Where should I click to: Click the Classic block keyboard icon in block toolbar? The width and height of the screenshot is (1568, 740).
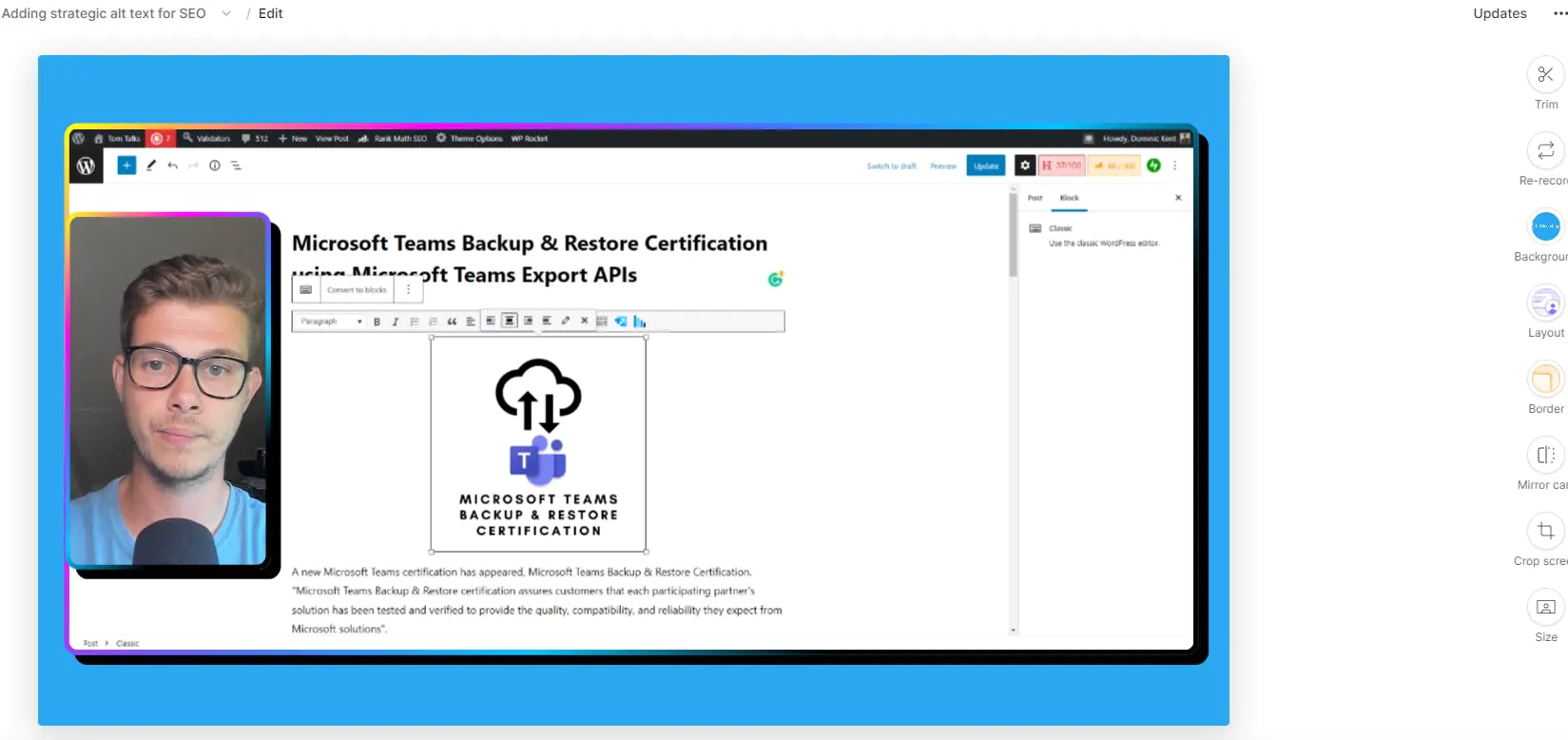point(306,290)
